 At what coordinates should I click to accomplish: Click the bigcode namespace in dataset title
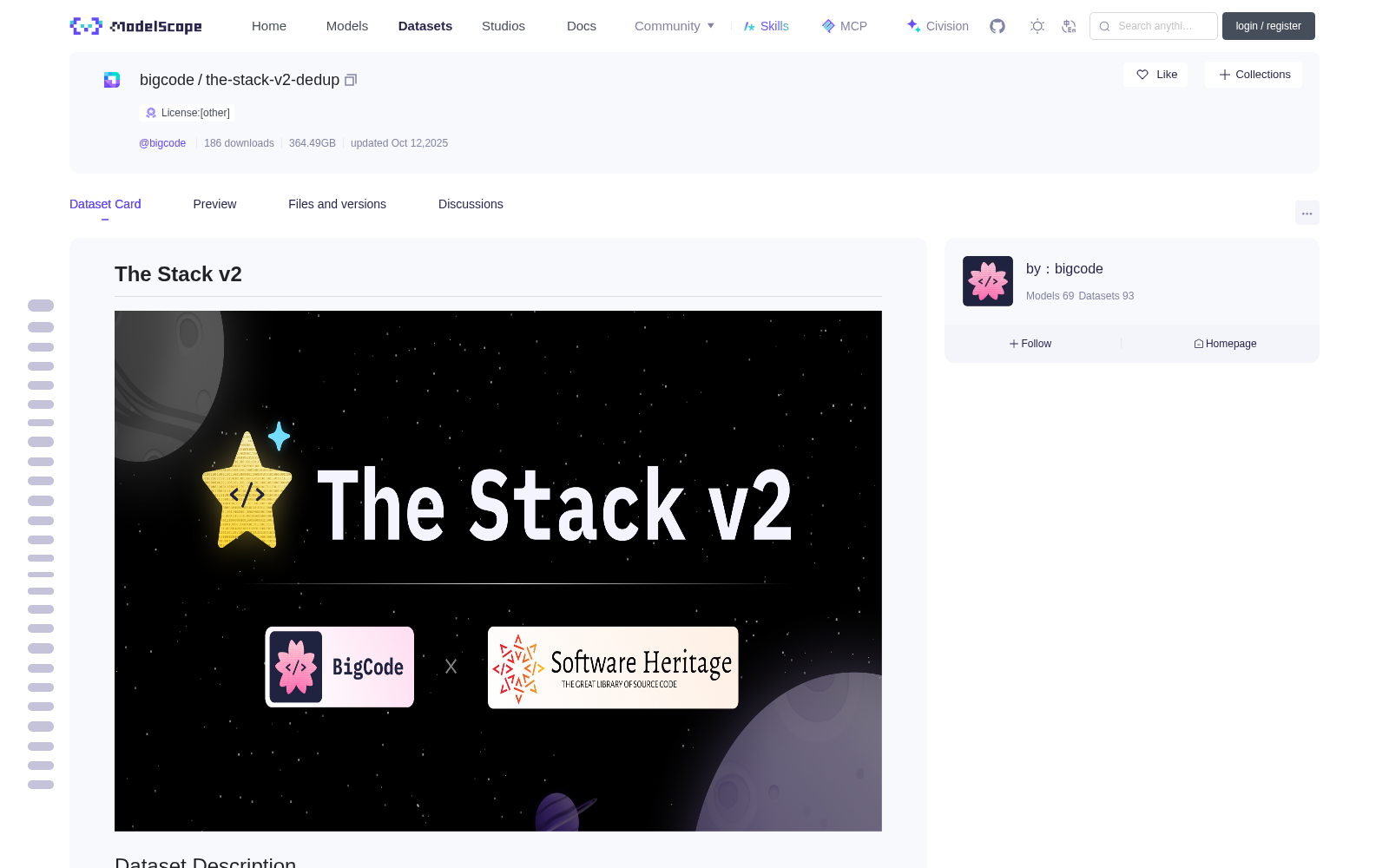(x=167, y=80)
